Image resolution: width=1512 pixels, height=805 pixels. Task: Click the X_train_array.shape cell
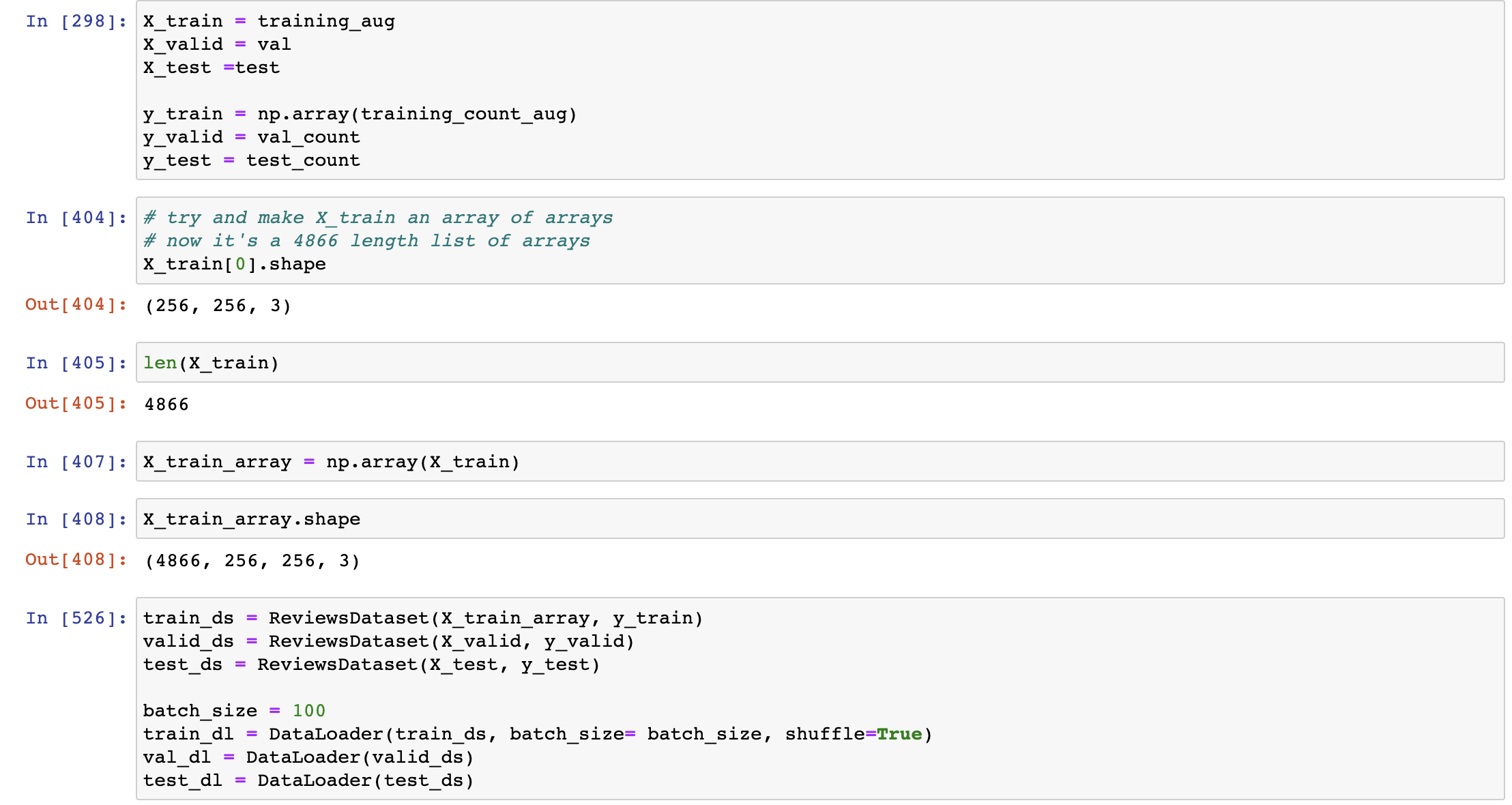click(x=251, y=518)
